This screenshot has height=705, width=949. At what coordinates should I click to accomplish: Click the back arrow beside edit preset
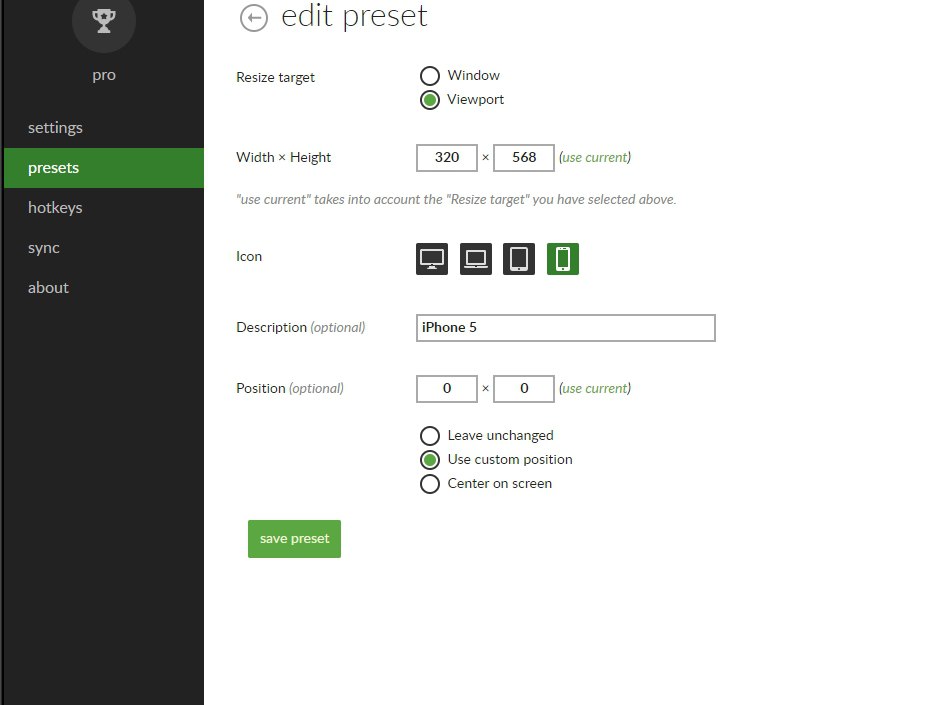point(254,18)
